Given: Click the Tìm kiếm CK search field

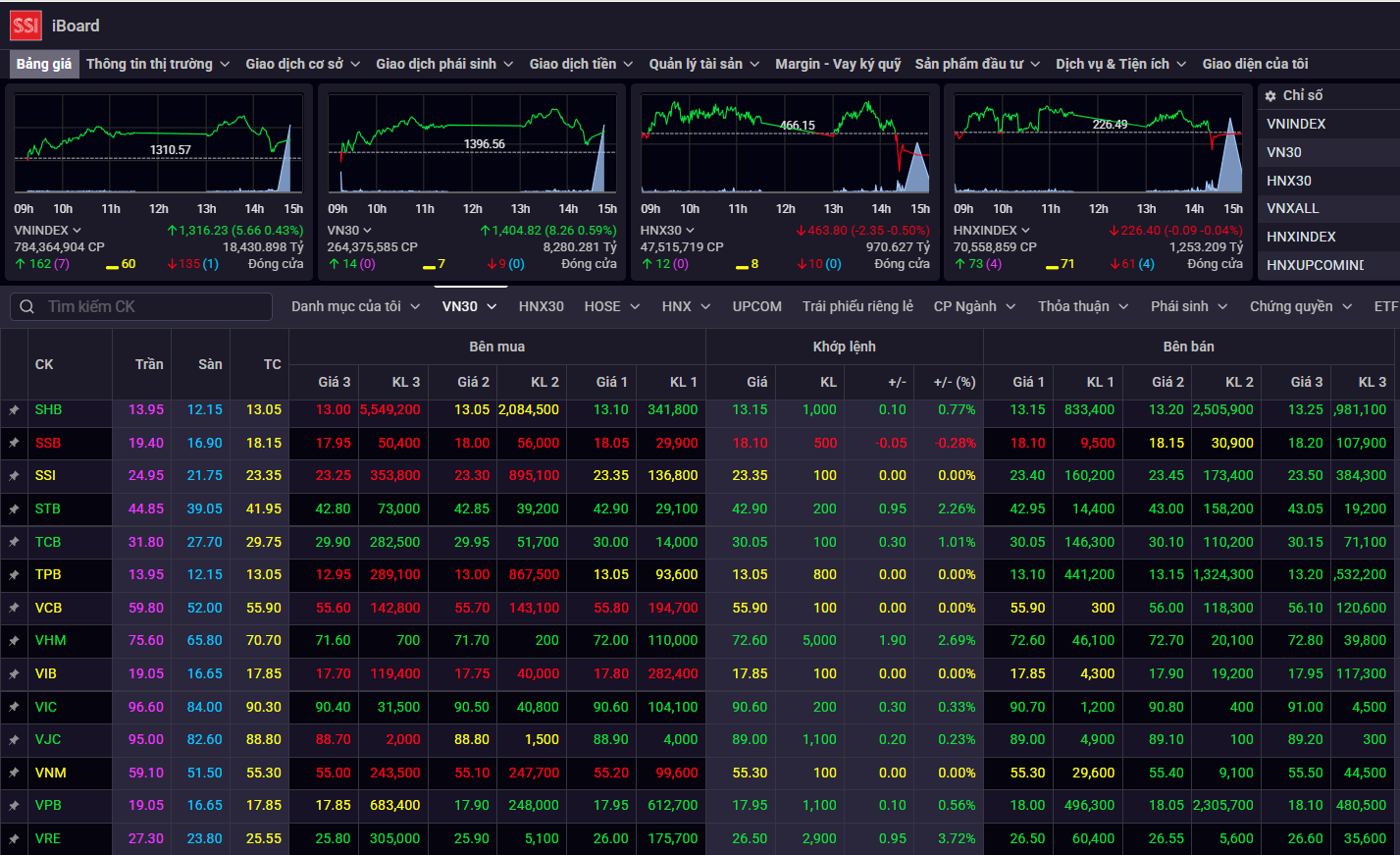Looking at the screenshot, I should pyautogui.click(x=141, y=306).
